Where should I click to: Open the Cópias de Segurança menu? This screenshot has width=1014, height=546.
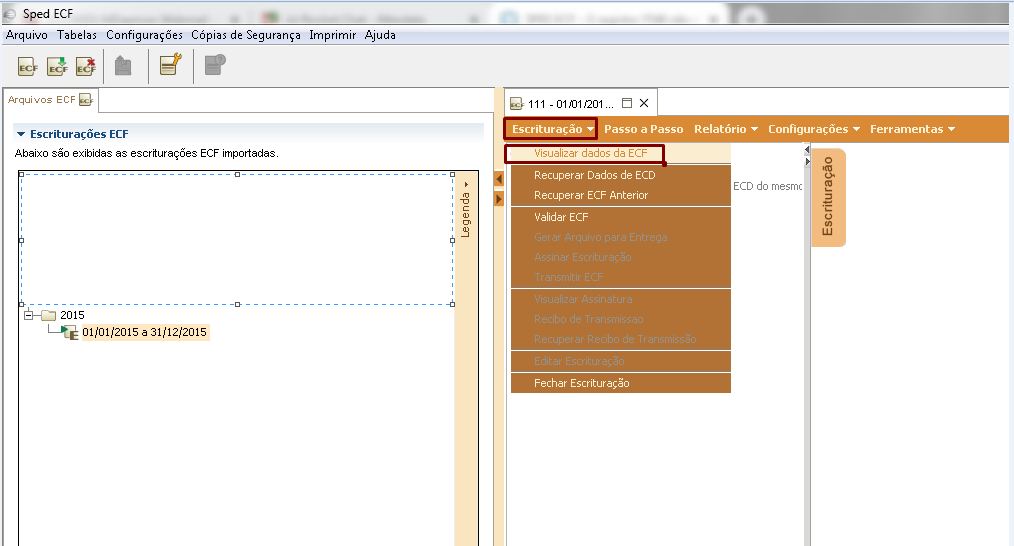click(246, 35)
